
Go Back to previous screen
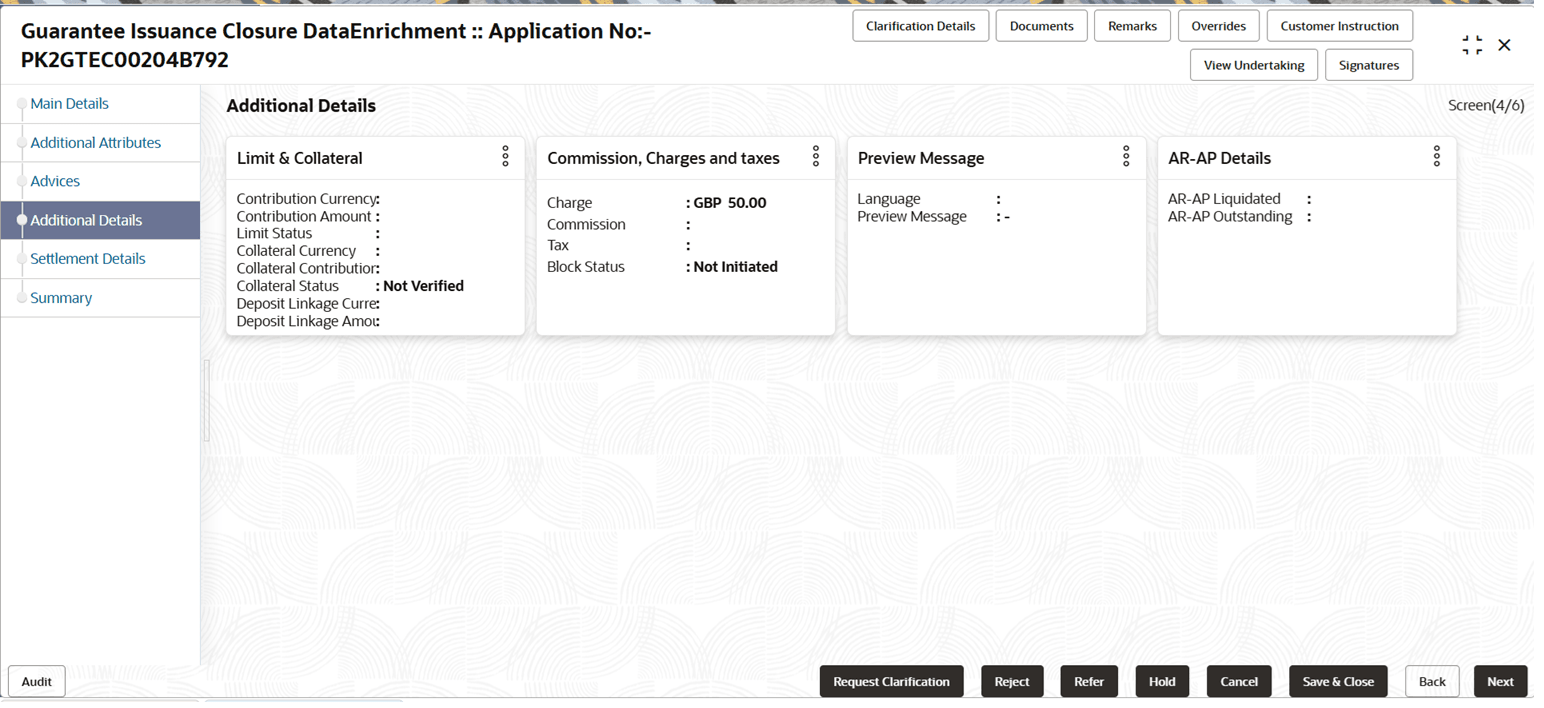[1432, 681]
